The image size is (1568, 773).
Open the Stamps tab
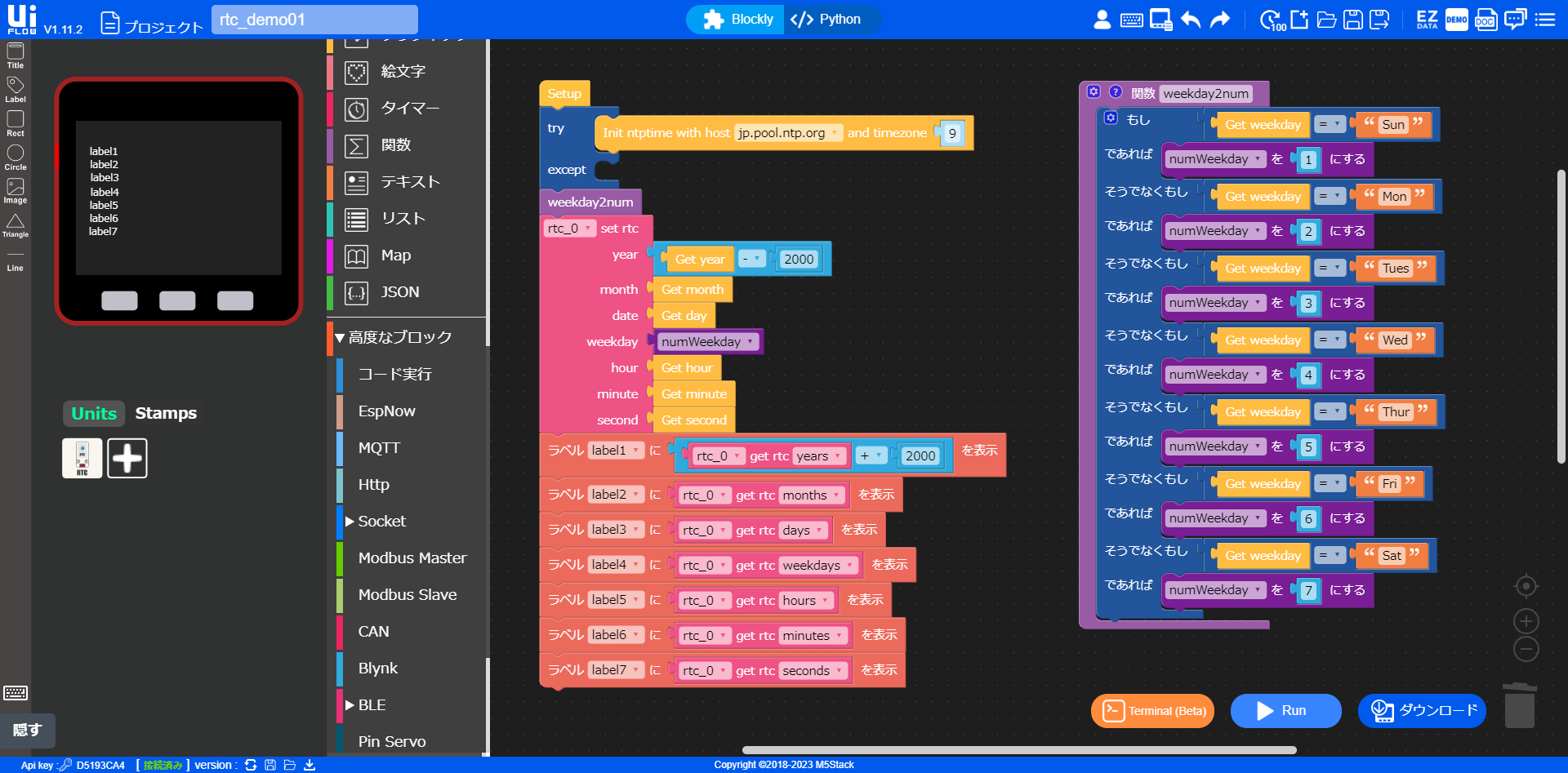[166, 413]
